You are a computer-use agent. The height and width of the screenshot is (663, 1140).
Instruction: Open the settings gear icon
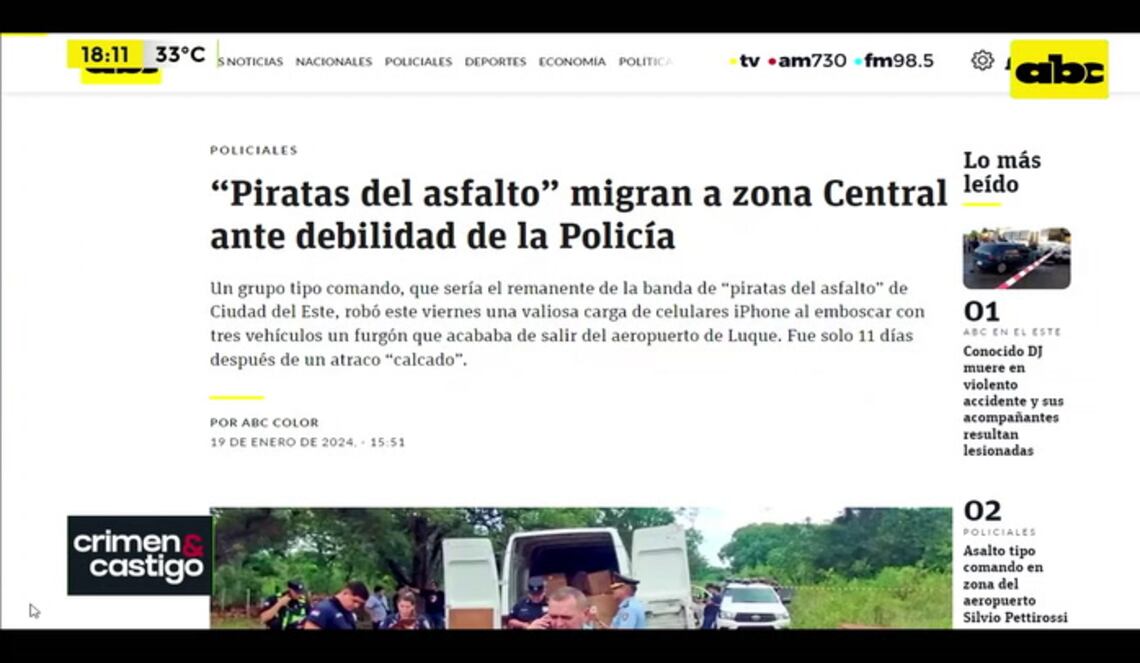coord(982,60)
